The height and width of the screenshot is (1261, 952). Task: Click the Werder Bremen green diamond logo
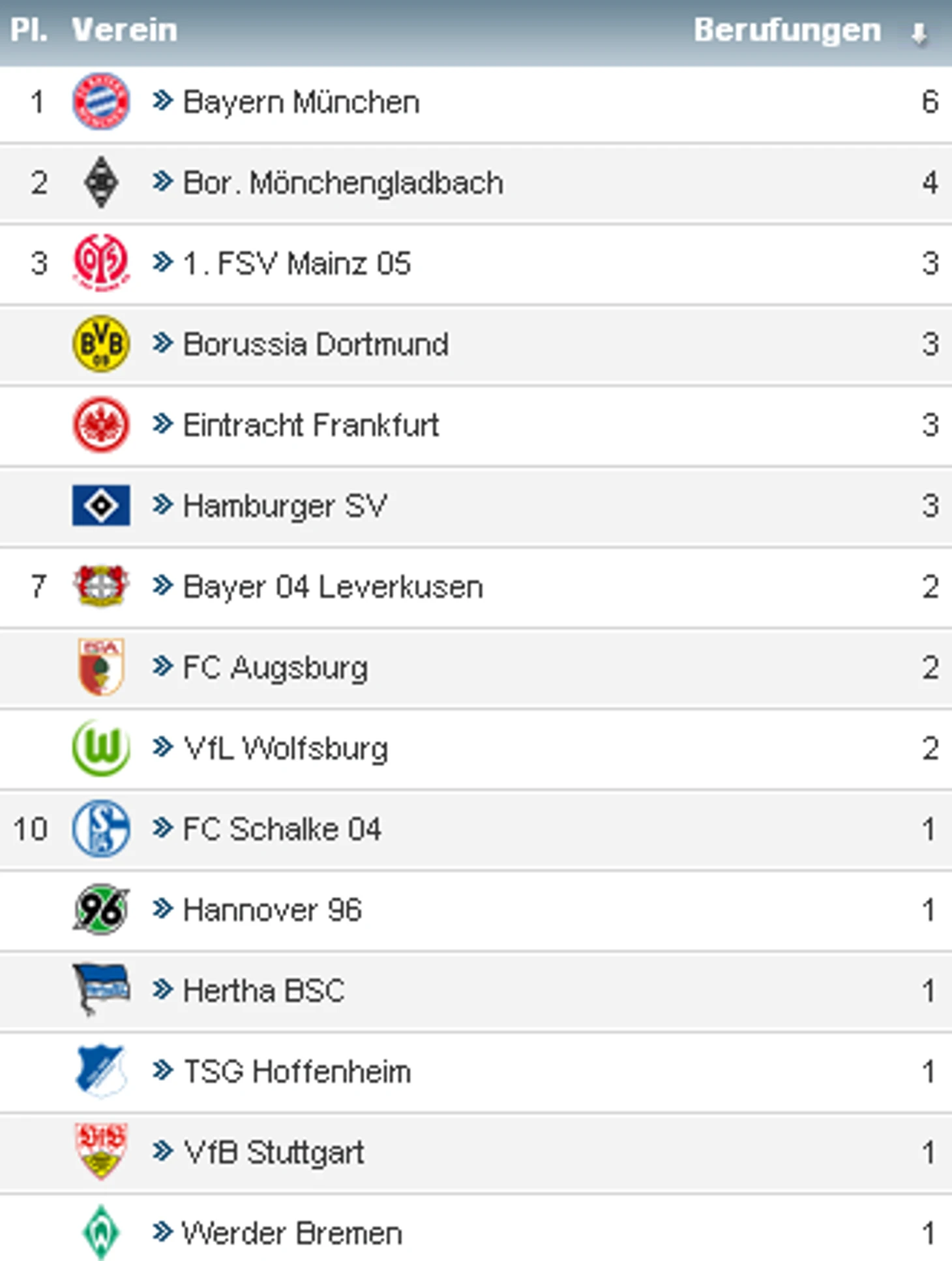(101, 1232)
